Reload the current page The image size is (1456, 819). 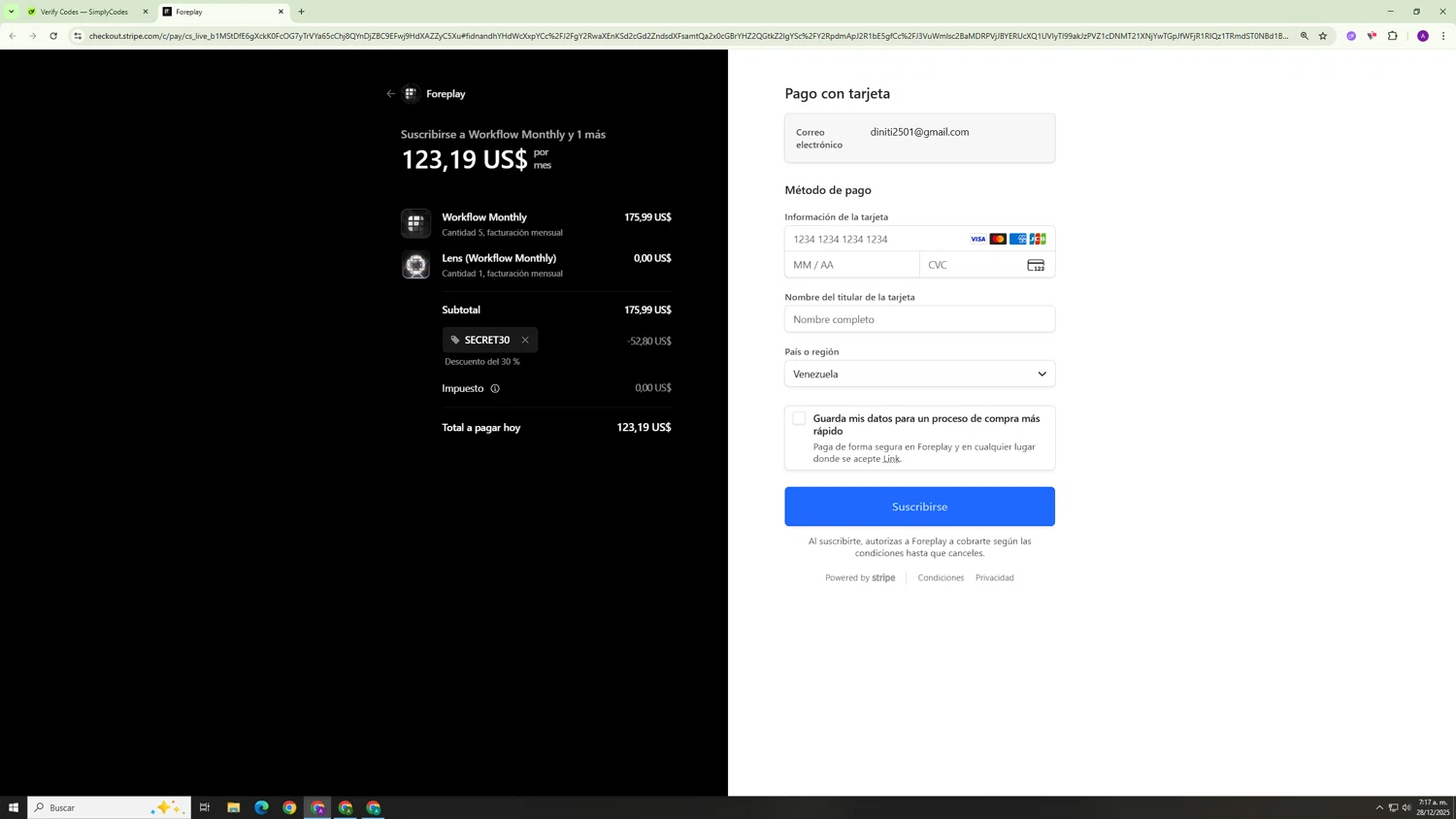[x=53, y=36]
